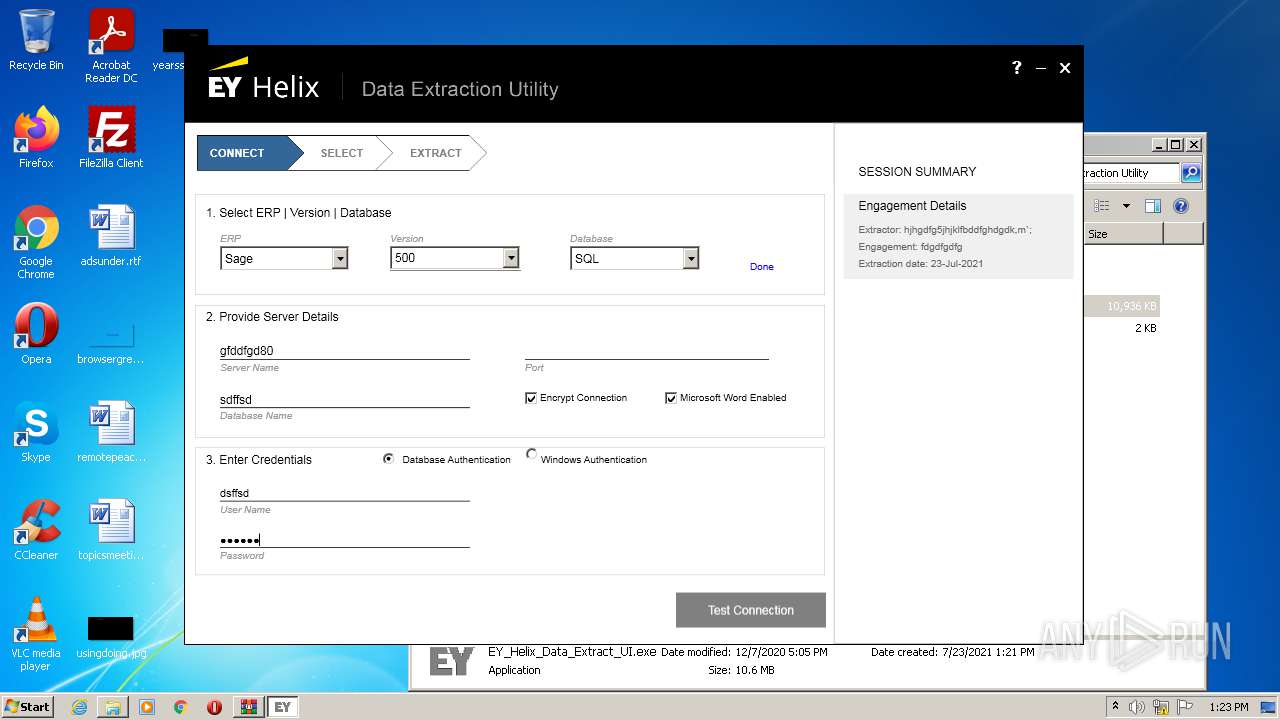
Task: Launch Opera from the desktop
Action: pyautogui.click(x=36, y=334)
